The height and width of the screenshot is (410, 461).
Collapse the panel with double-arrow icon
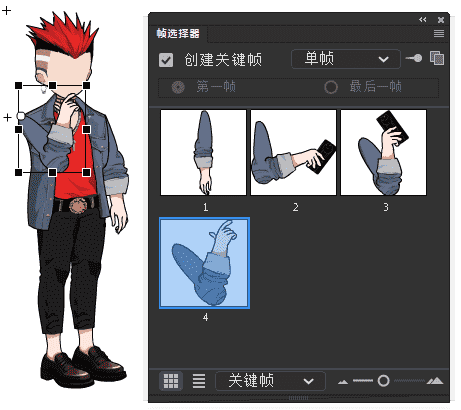(423, 20)
